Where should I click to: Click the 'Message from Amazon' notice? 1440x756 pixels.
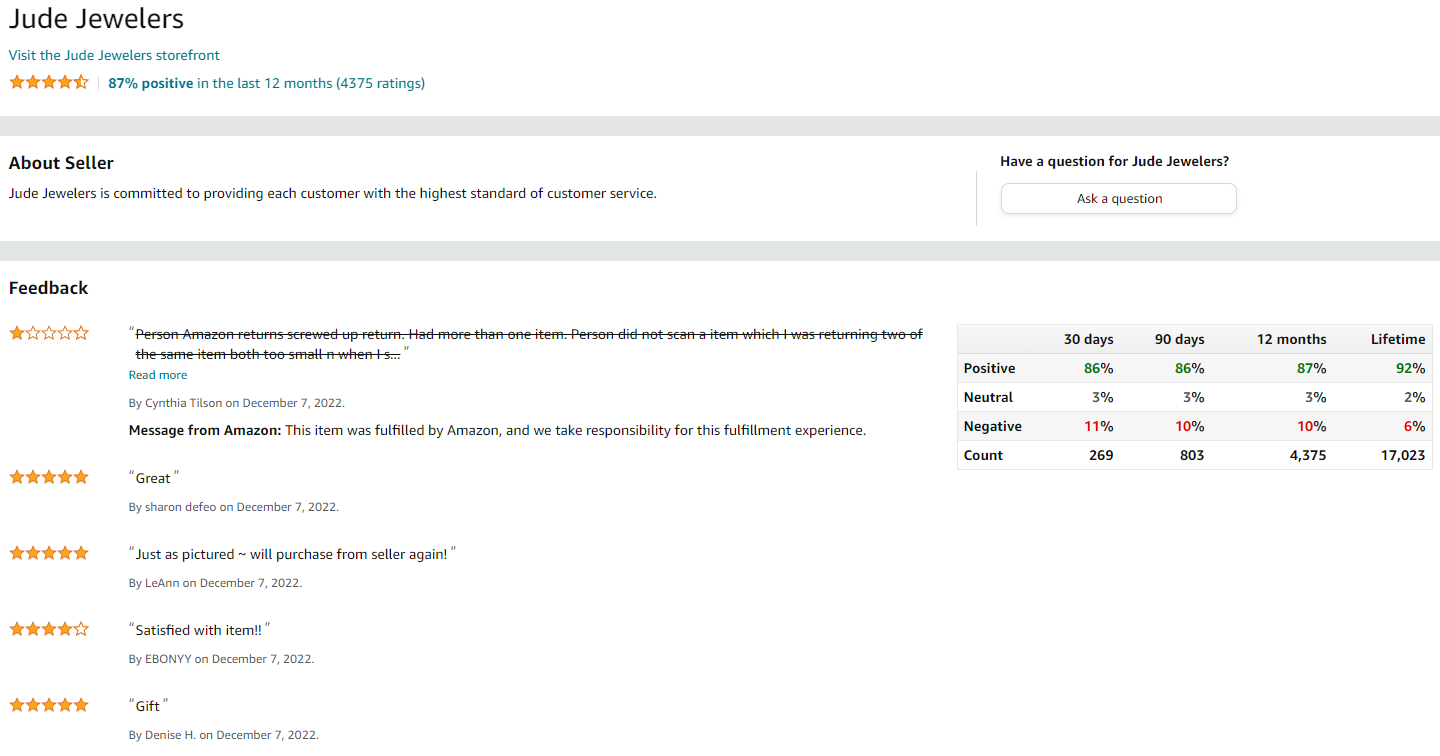pos(497,431)
